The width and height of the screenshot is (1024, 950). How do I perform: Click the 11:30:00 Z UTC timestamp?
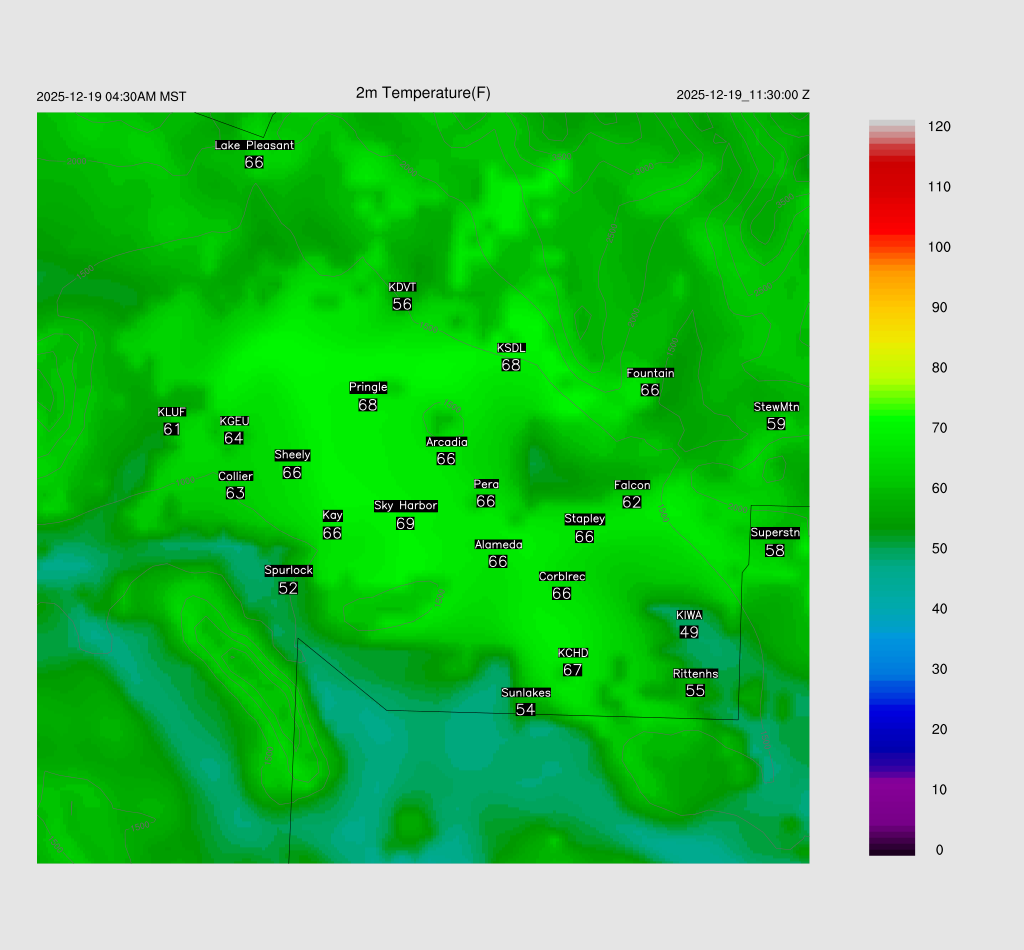(777, 95)
